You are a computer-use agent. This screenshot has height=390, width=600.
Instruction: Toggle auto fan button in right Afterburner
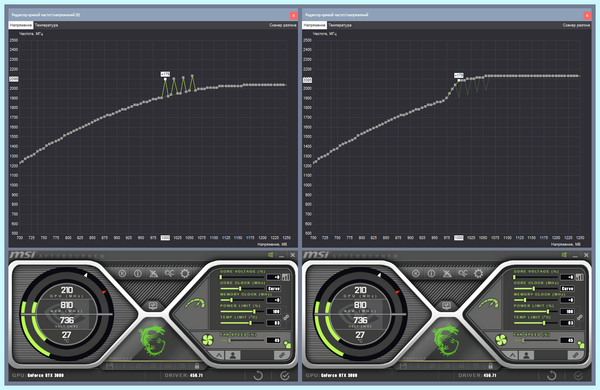pos(512,355)
